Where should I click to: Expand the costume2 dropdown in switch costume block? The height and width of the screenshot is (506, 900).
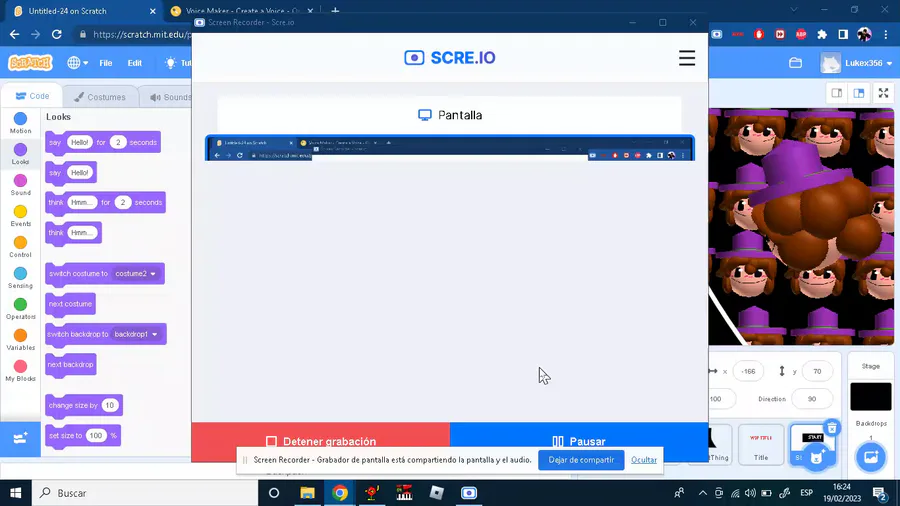pos(135,274)
